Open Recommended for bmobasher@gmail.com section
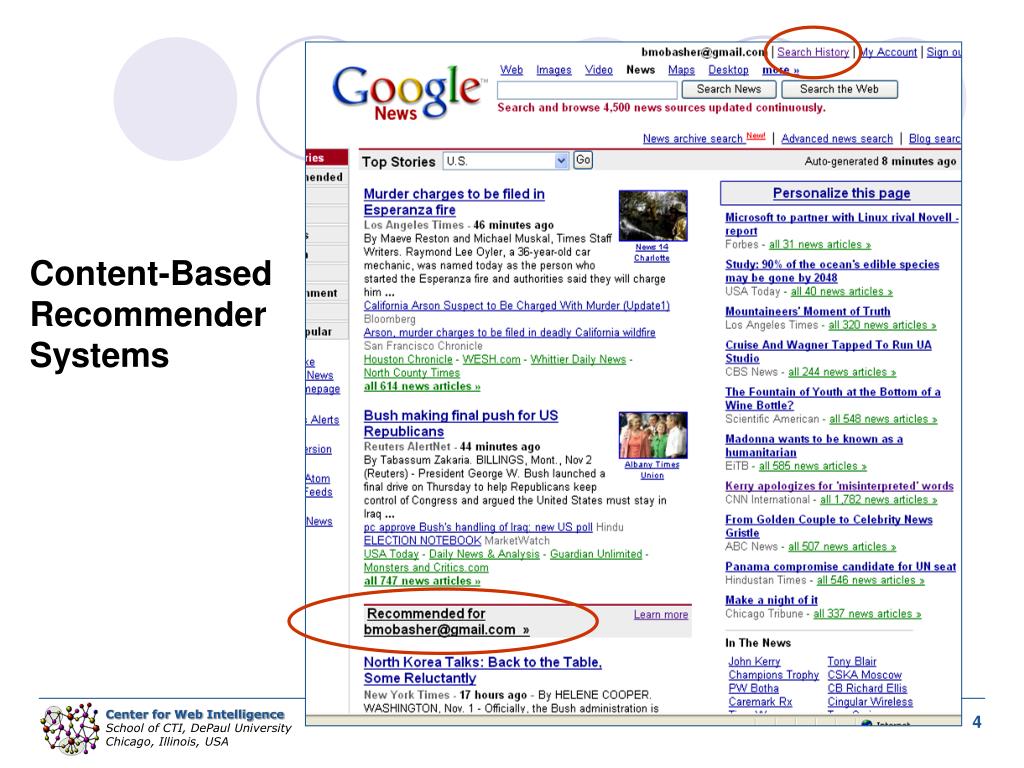This screenshot has width=1024, height=768. coord(447,622)
